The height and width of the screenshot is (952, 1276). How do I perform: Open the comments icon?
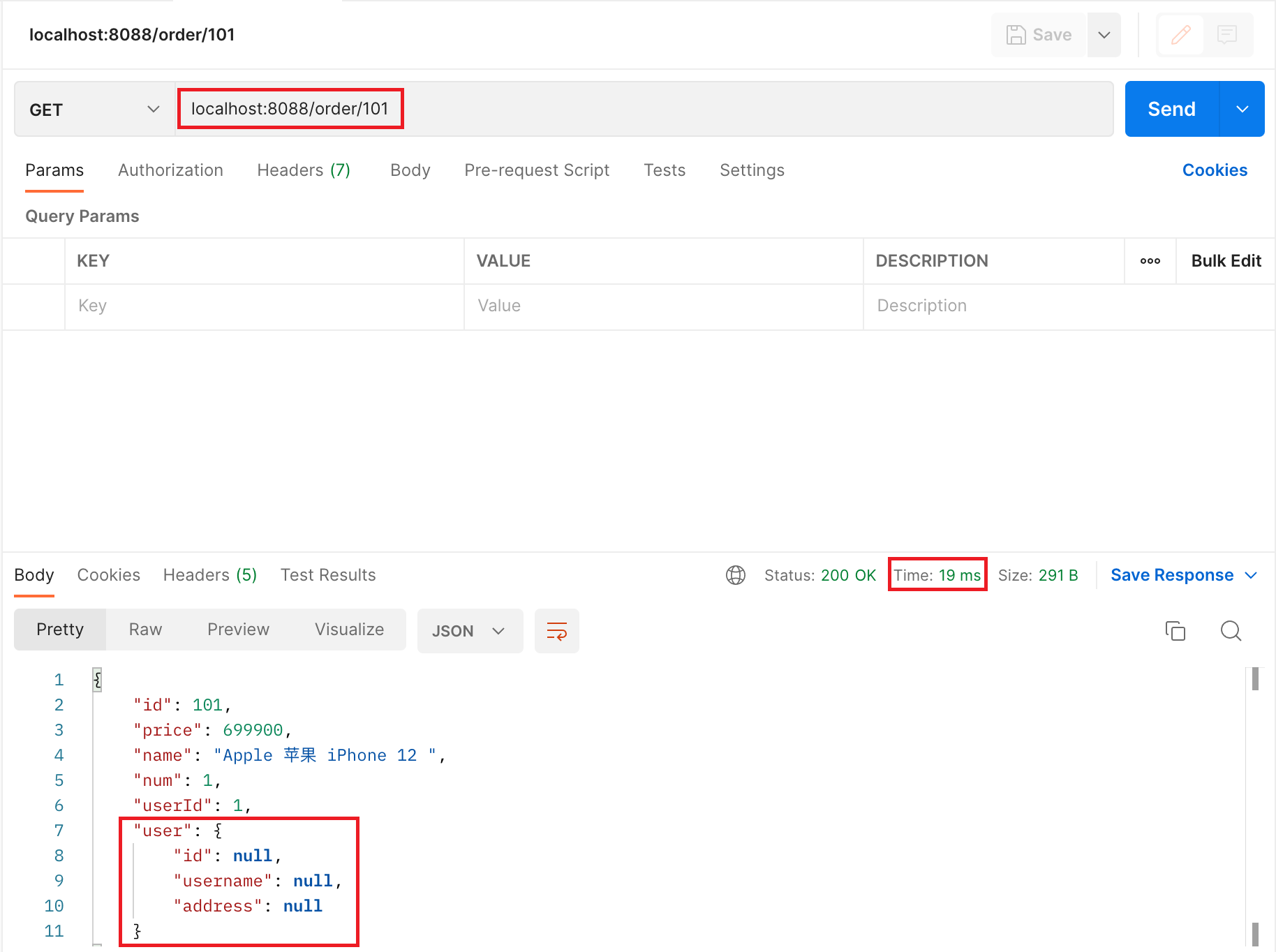1227,35
